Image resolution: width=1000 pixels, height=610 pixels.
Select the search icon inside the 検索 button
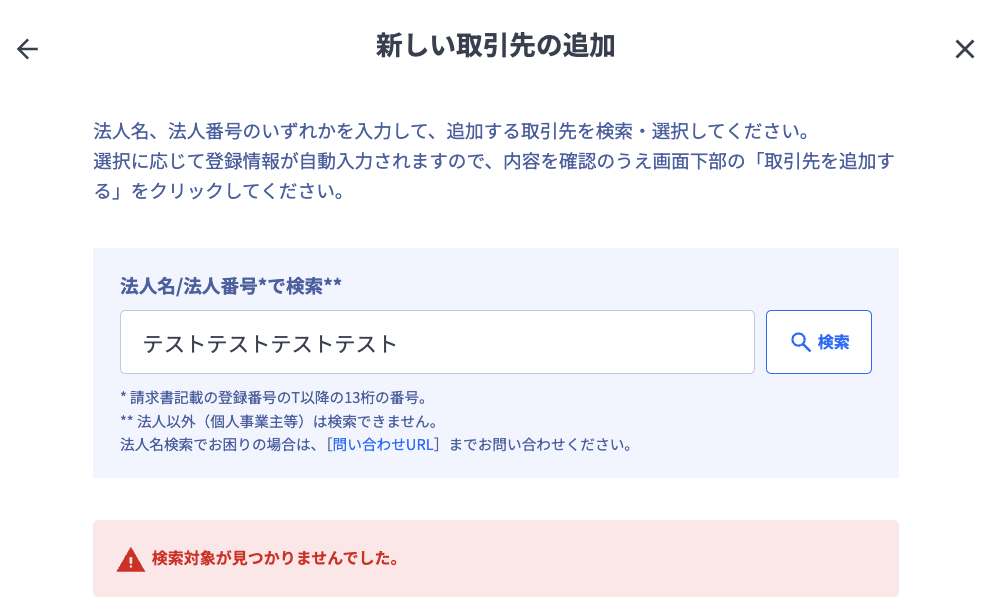pyautogui.click(x=800, y=342)
